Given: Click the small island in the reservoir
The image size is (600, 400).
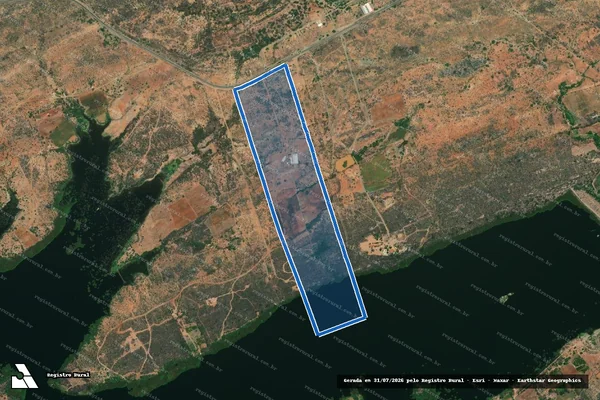Looking at the screenshot, I should pos(506,297).
